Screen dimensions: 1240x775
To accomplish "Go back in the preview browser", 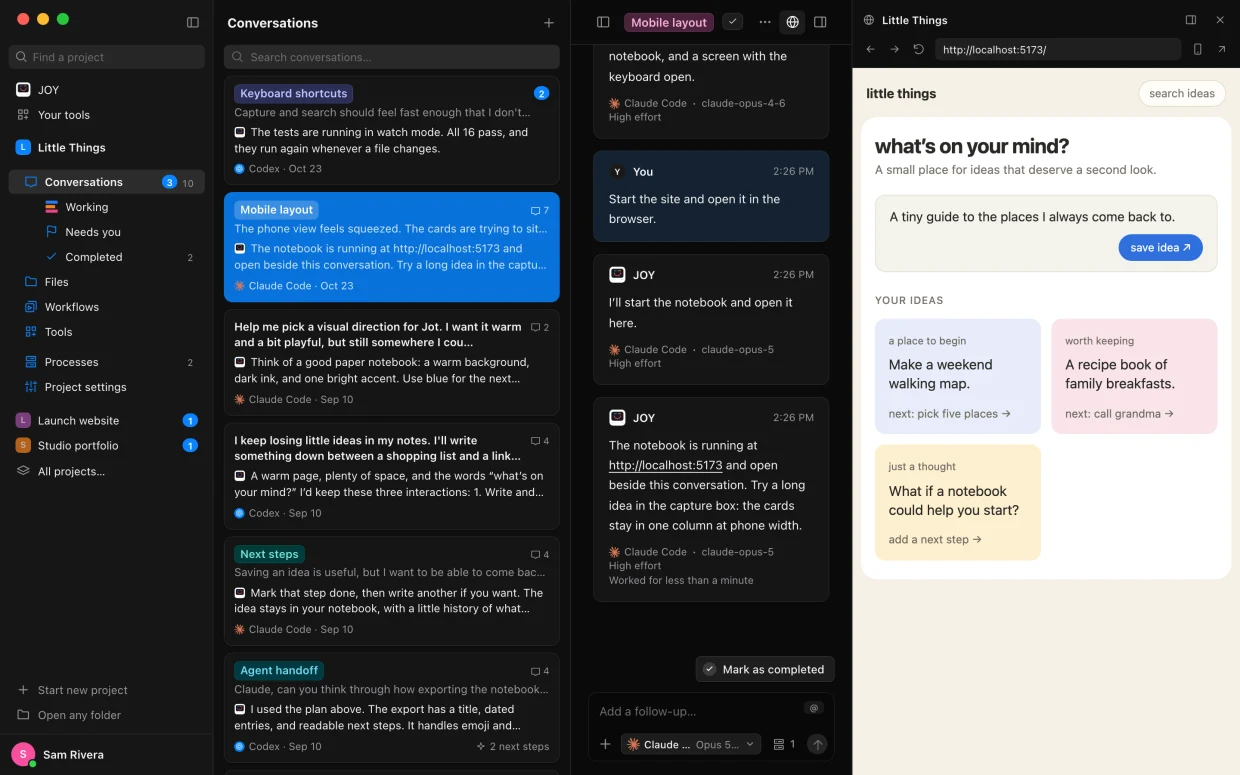I will (870, 49).
